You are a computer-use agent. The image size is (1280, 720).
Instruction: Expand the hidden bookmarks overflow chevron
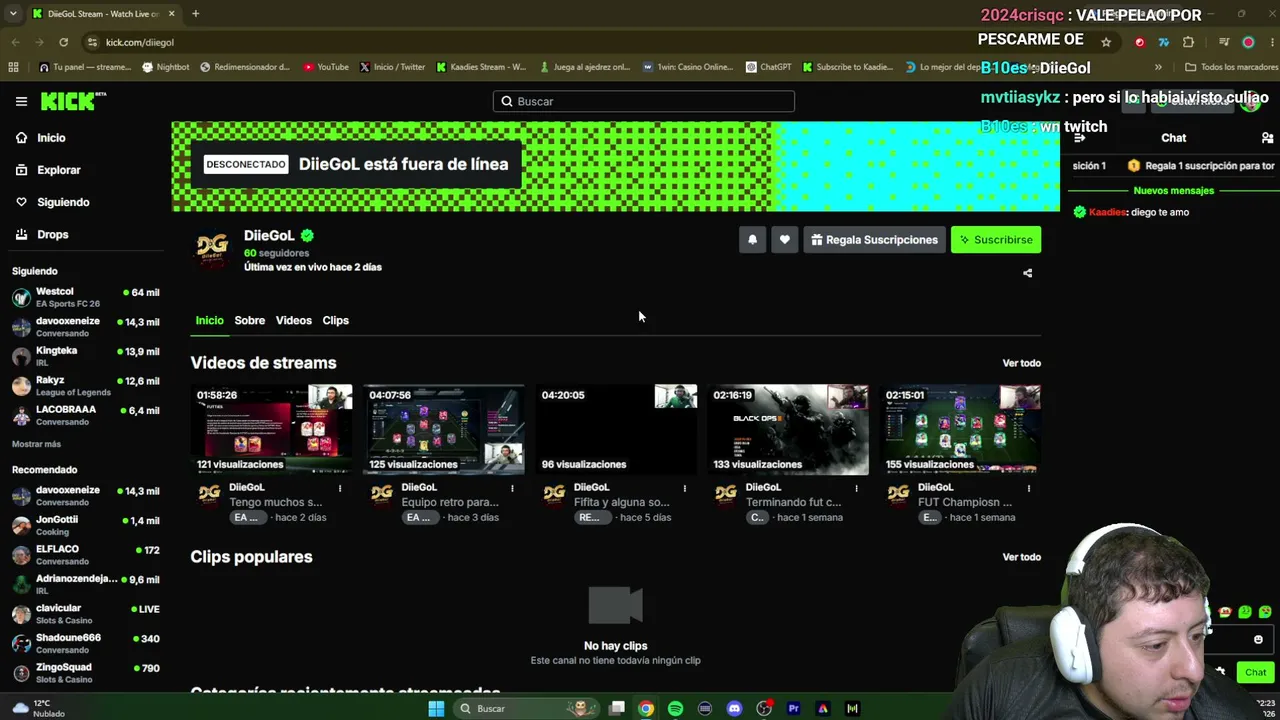tap(1158, 67)
